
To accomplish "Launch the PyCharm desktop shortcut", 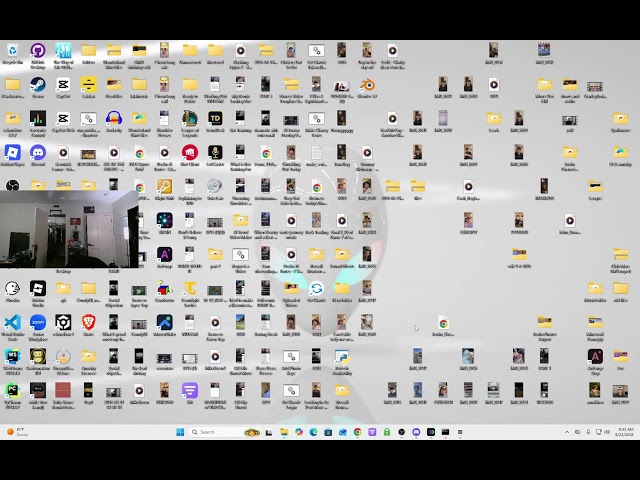I will 13,391.
